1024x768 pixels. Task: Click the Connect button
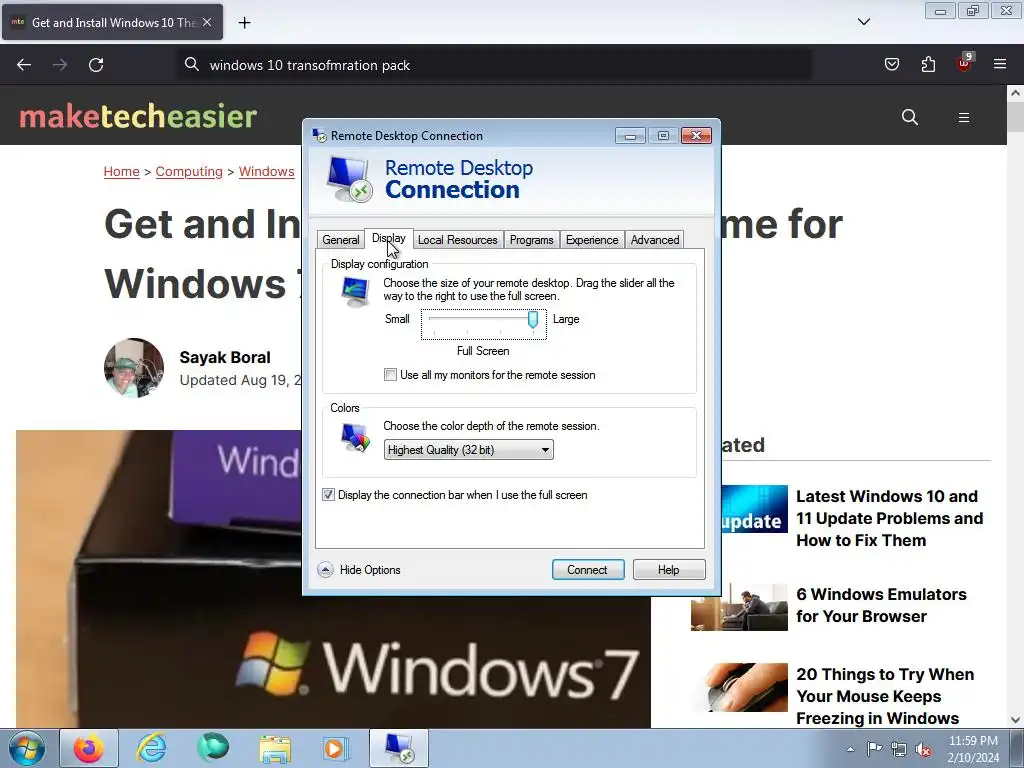(x=588, y=569)
